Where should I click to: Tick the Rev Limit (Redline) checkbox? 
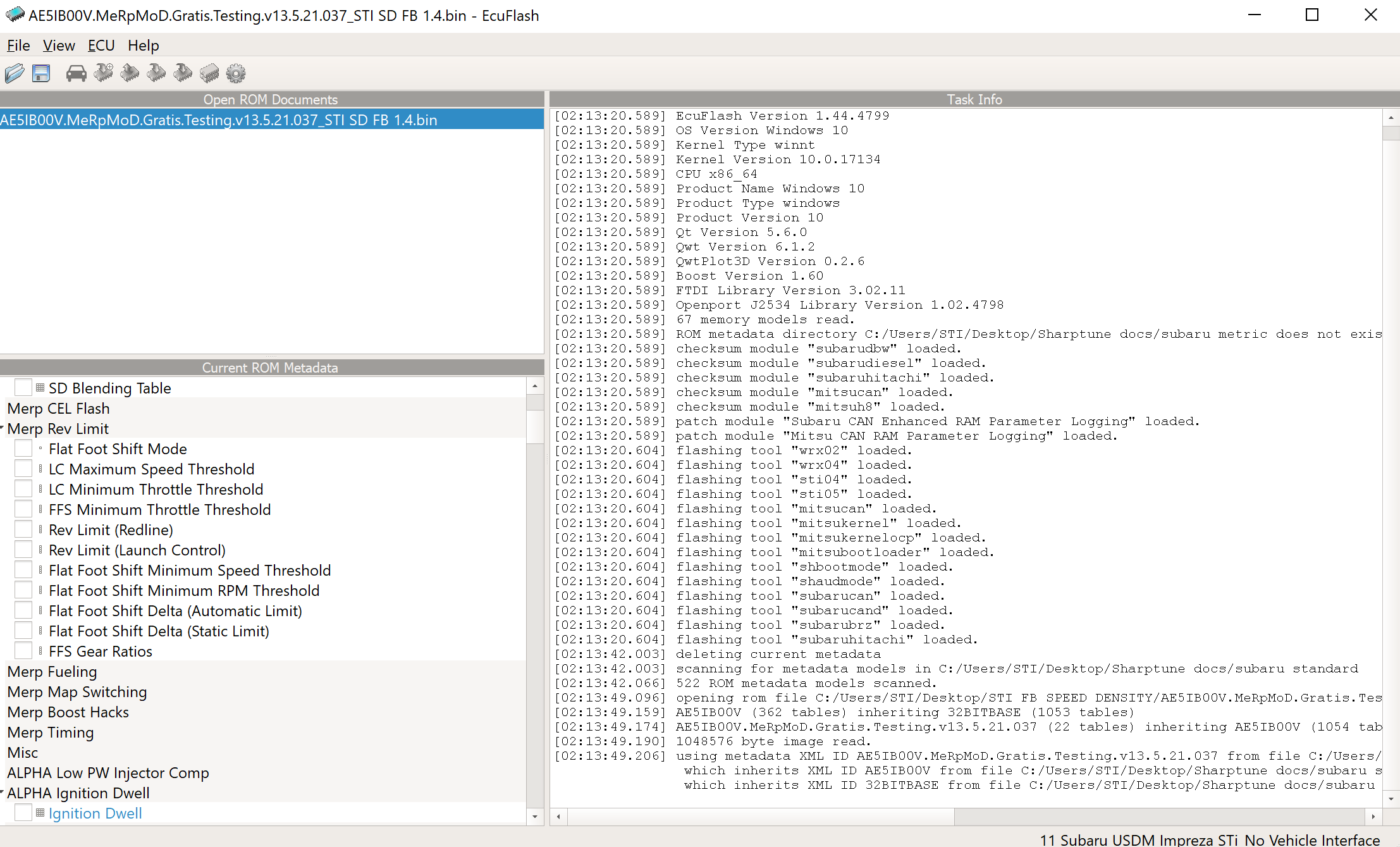click(23, 529)
